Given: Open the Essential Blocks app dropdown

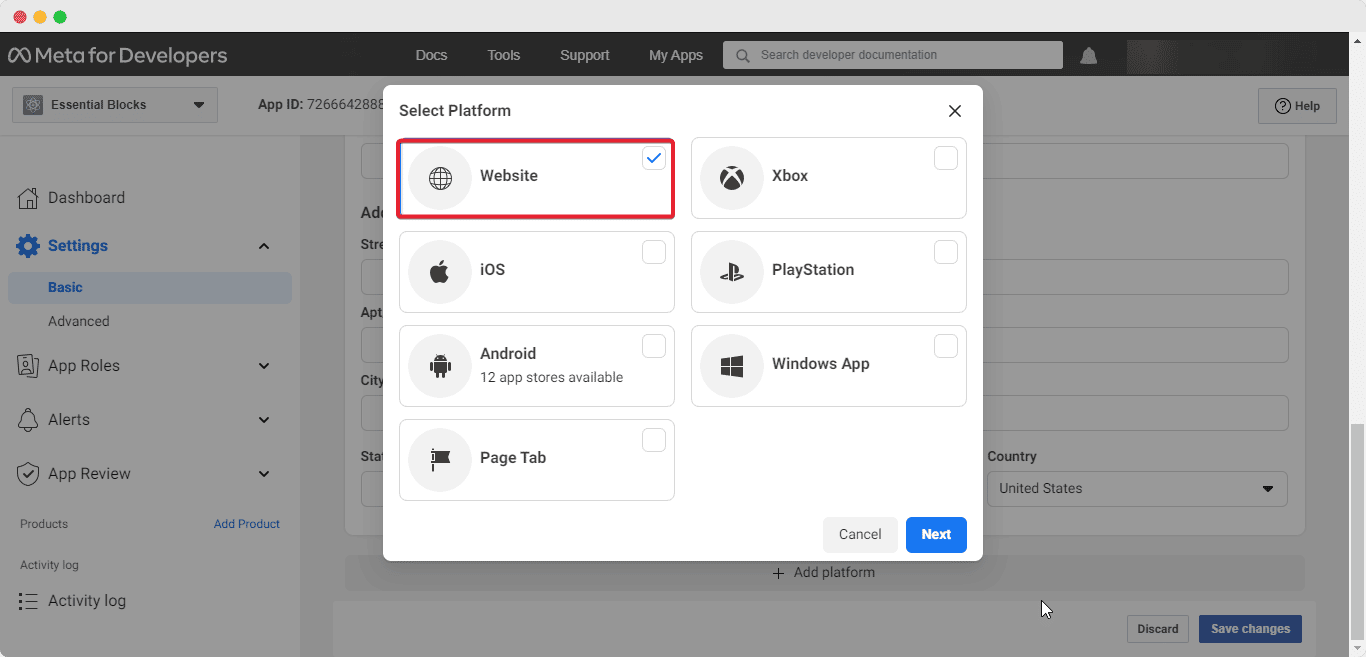Looking at the screenshot, I should click(x=115, y=105).
